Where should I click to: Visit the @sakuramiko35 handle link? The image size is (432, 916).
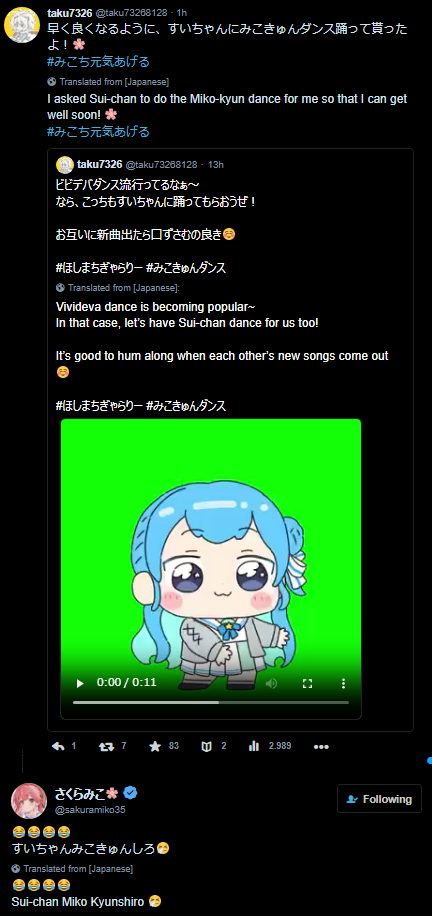click(90, 809)
